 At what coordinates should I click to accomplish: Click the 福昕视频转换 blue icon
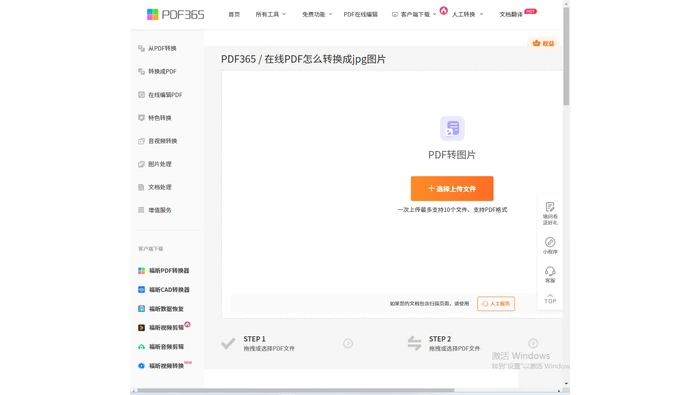pyautogui.click(x=141, y=366)
